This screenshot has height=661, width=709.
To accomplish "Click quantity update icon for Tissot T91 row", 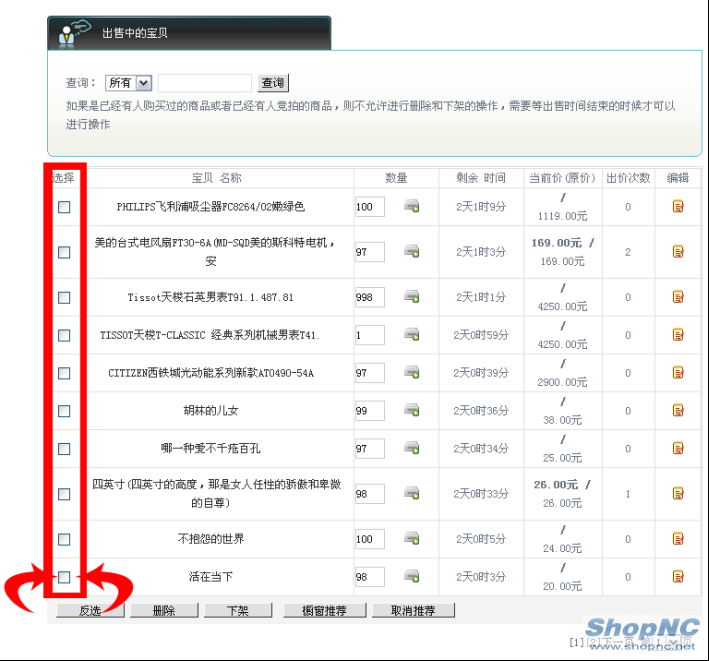I will pos(411,297).
